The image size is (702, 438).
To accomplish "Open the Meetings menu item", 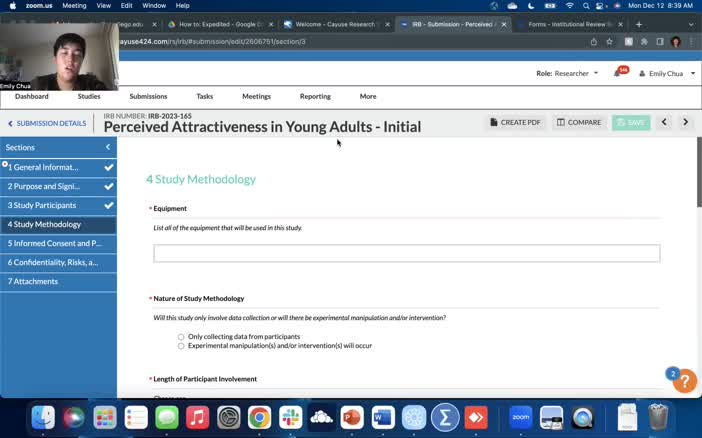I will [x=257, y=96].
